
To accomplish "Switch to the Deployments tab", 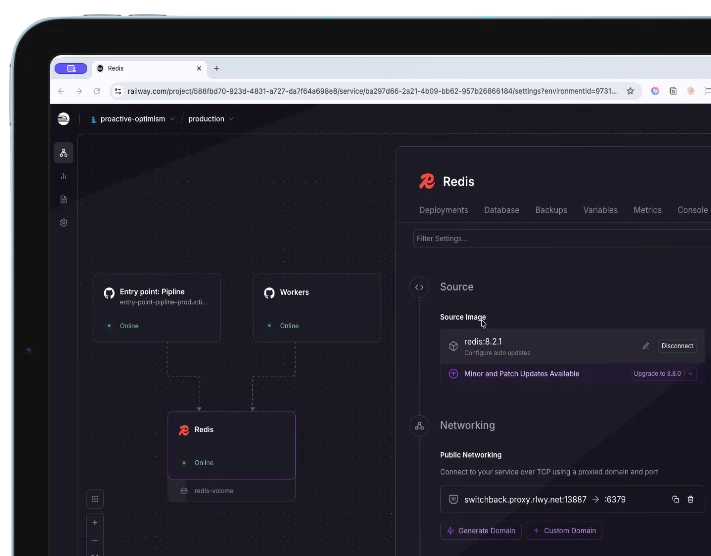I will tap(443, 210).
